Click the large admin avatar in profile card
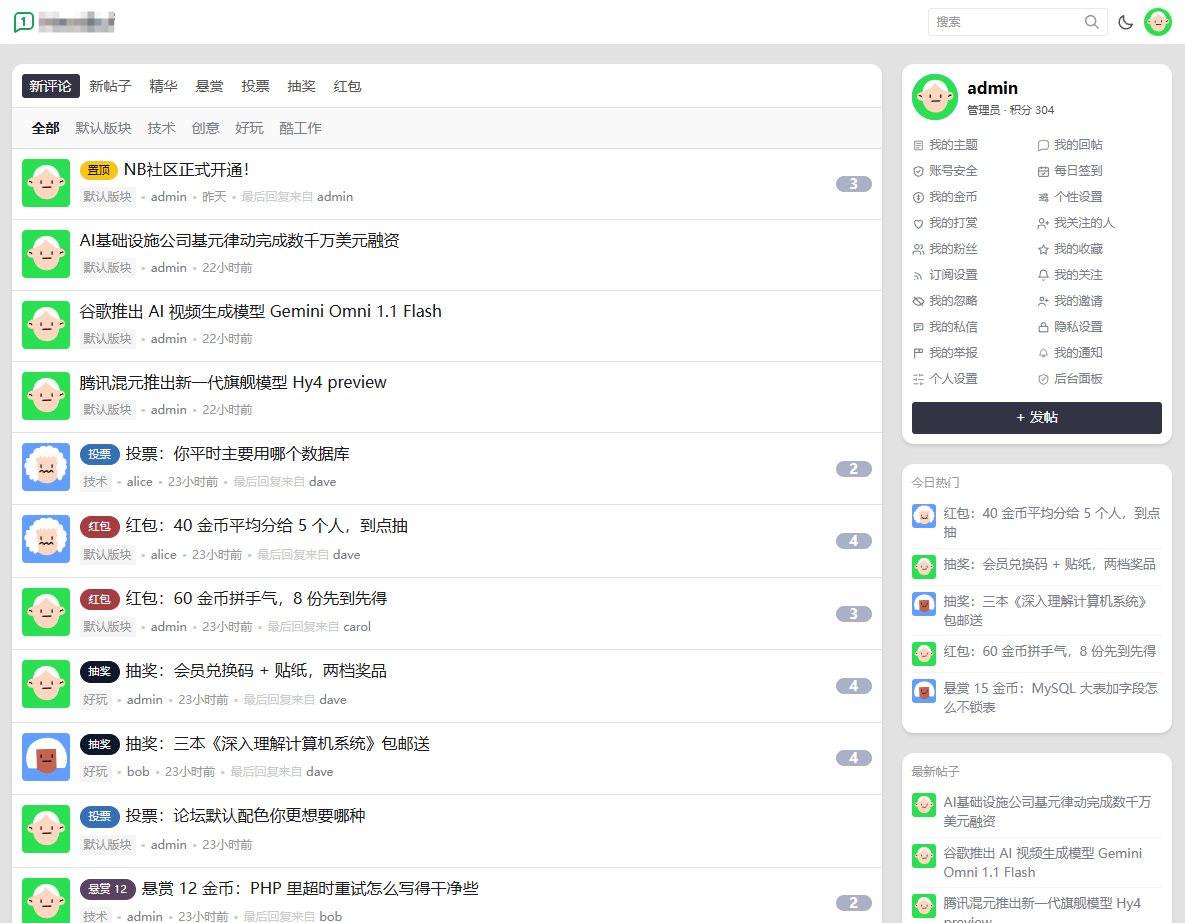1185x923 pixels. [x=935, y=98]
